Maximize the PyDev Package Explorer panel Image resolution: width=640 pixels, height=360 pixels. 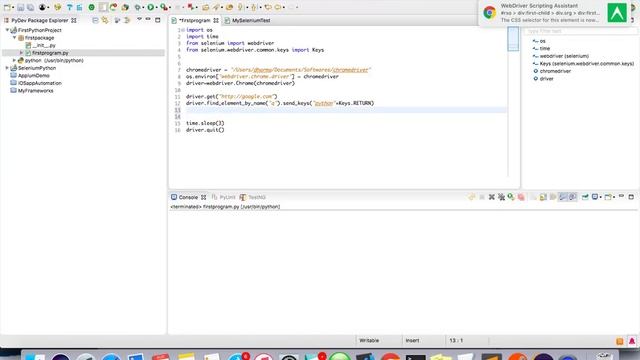pos(158,20)
